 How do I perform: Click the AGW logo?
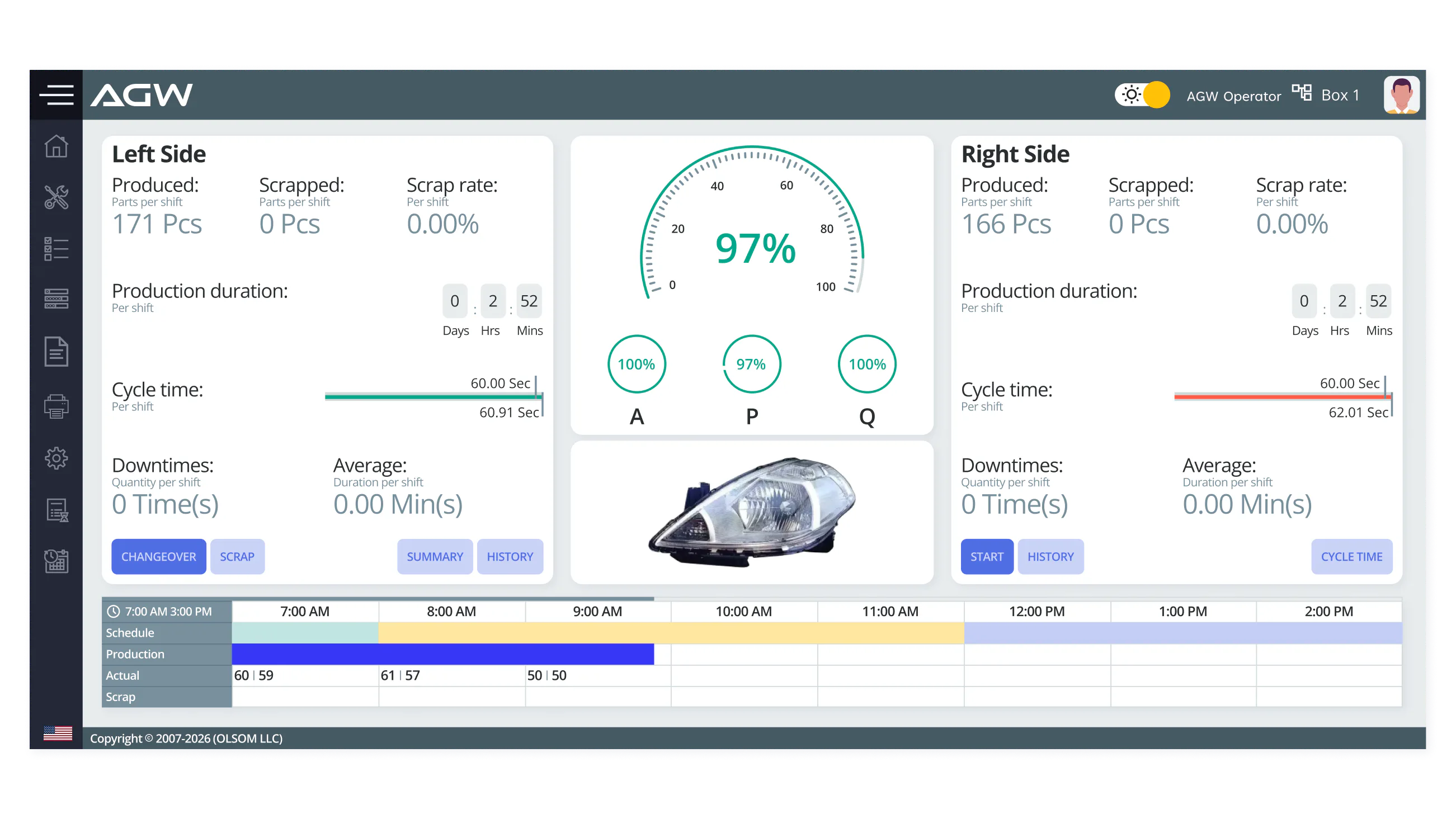click(142, 95)
